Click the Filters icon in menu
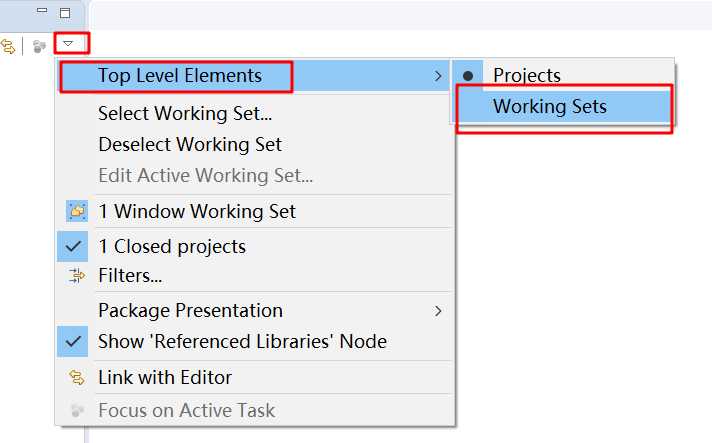This screenshot has width=712, height=443. [77, 276]
